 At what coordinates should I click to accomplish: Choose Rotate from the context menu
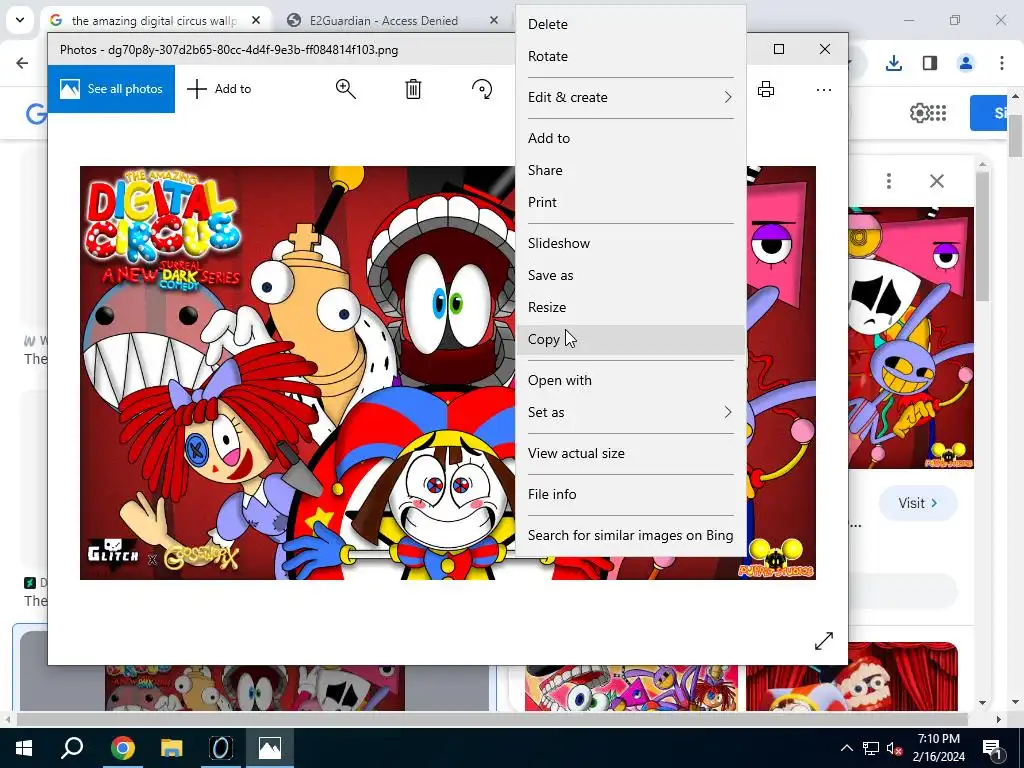pos(631,56)
